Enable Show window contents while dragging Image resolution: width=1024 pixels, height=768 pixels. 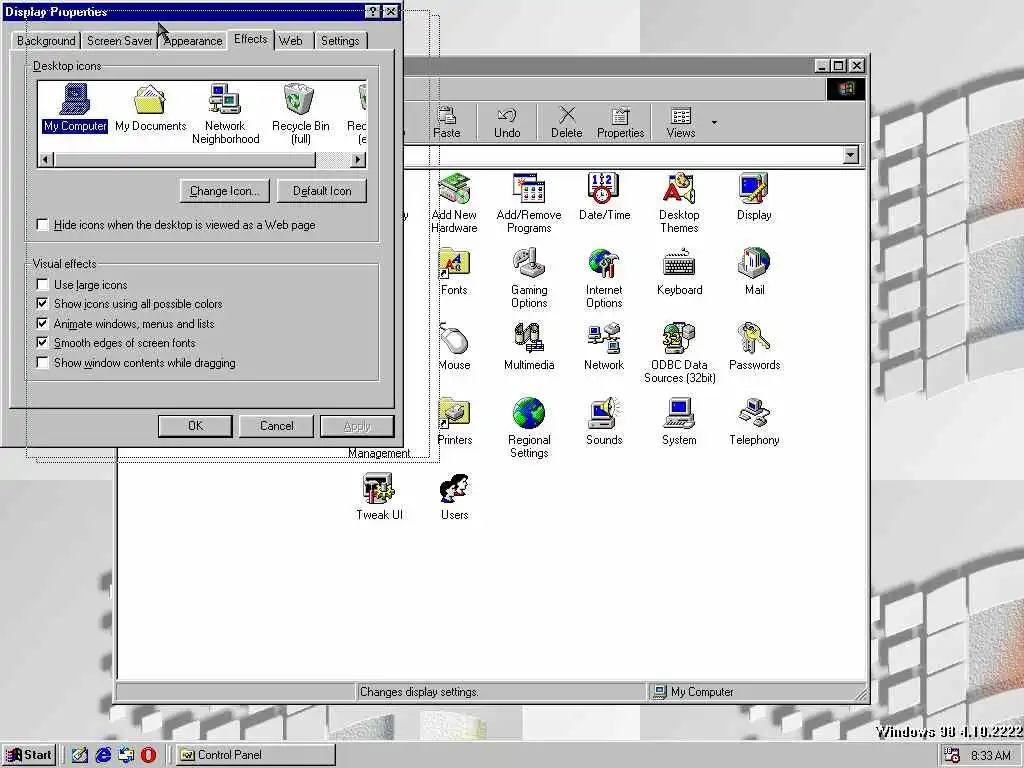[42, 362]
